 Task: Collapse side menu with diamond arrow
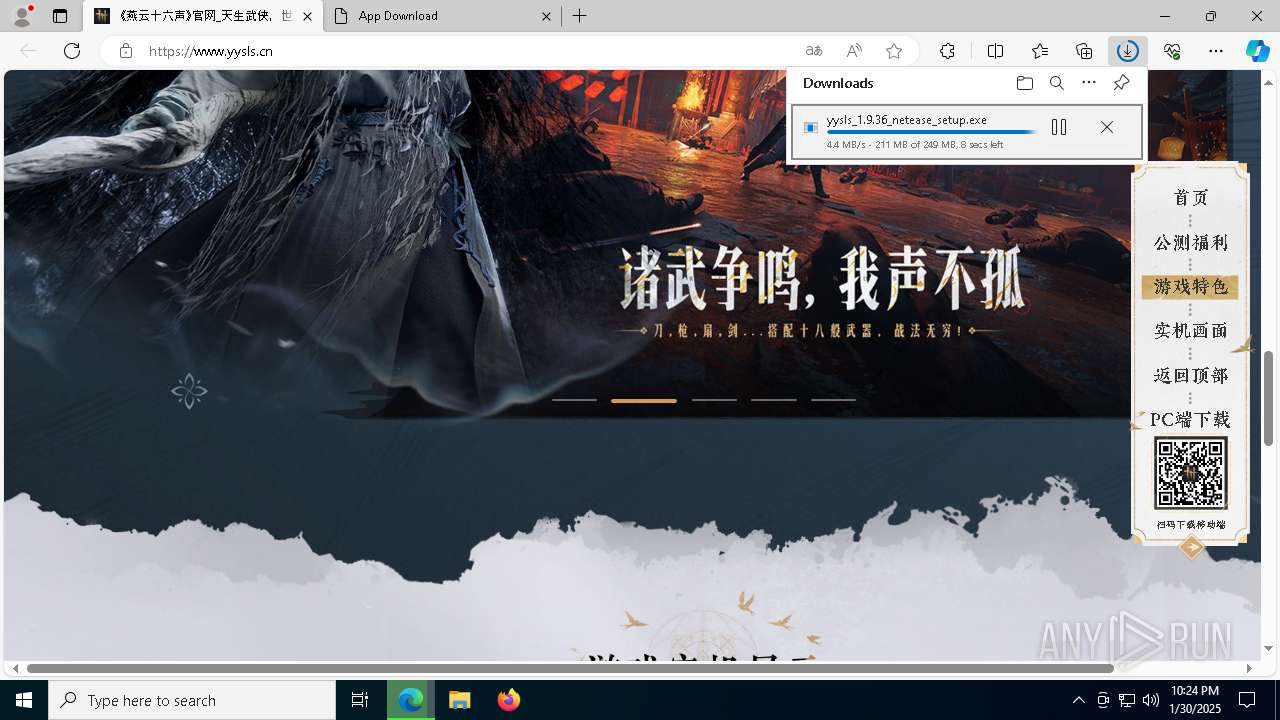click(x=1191, y=547)
